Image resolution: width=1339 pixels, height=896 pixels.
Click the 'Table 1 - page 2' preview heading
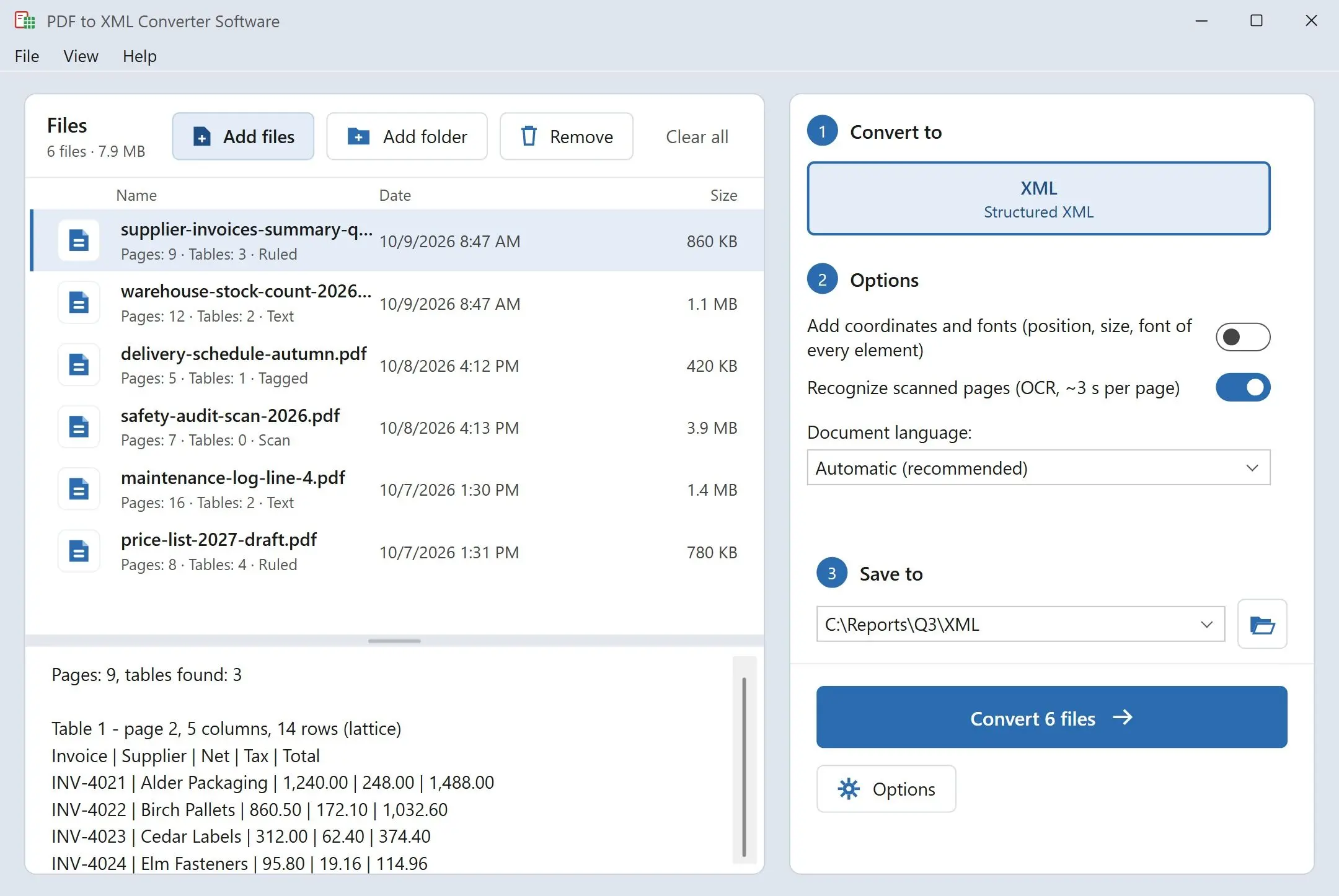(226, 729)
